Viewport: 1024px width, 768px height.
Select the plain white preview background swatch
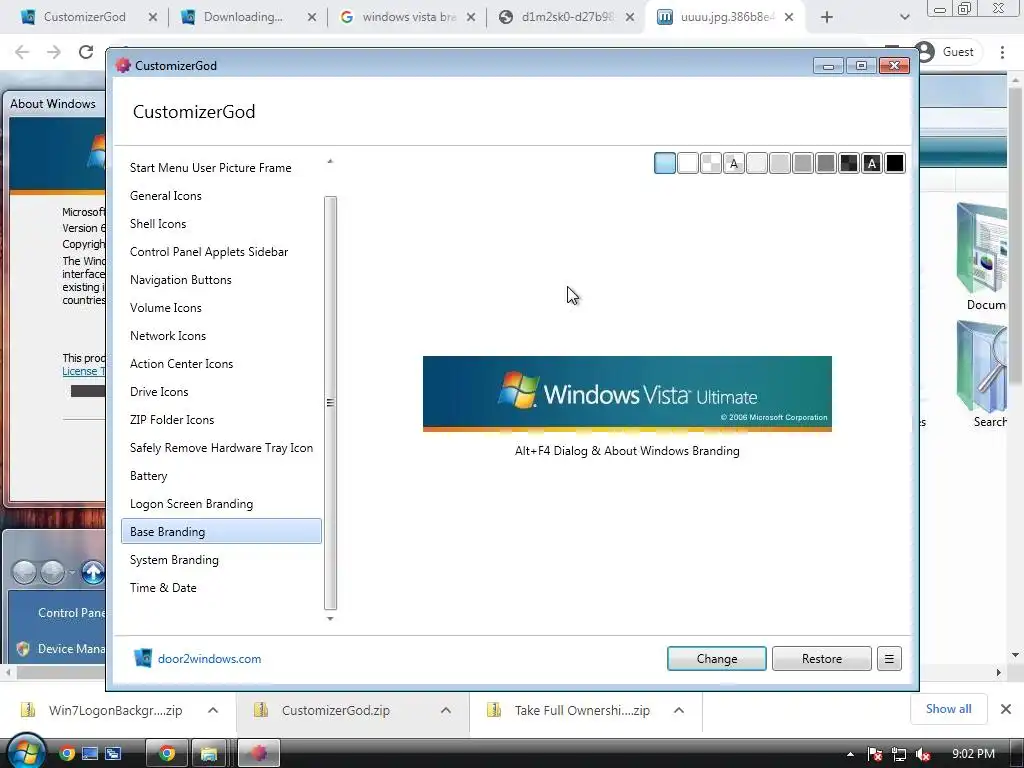pos(688,163)
